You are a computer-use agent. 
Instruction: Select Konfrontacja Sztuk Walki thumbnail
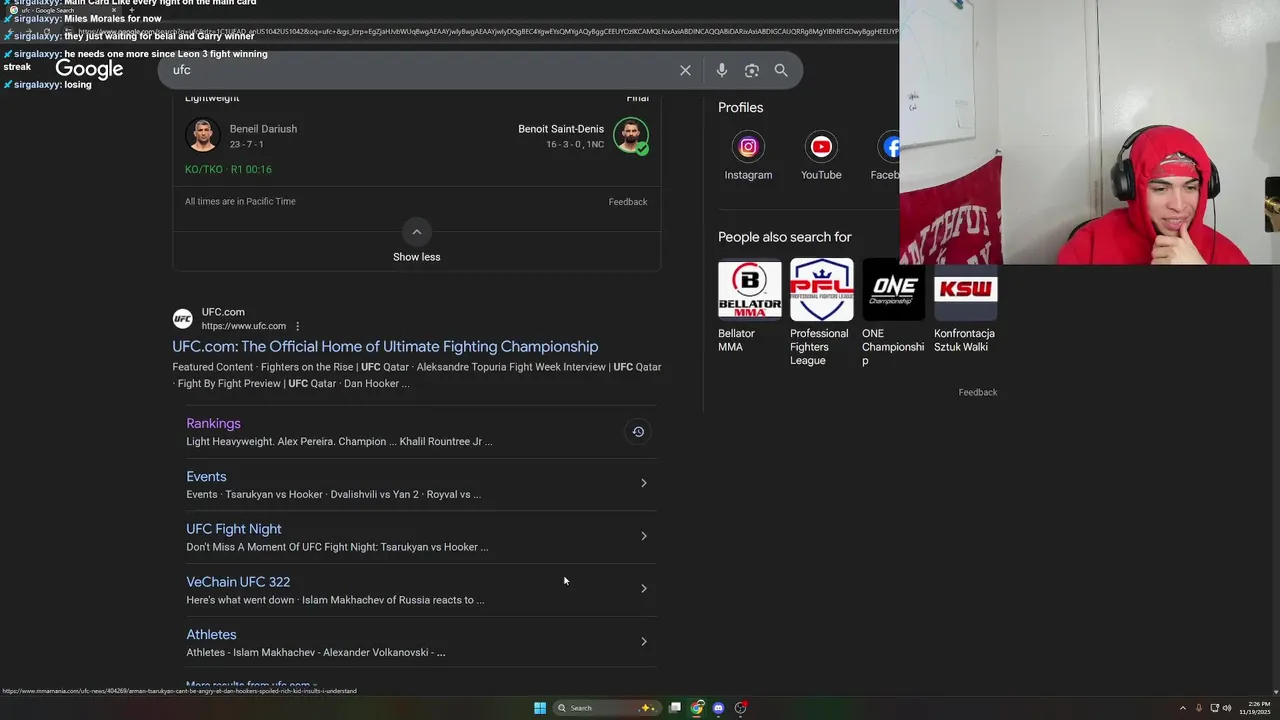[966, 290]
